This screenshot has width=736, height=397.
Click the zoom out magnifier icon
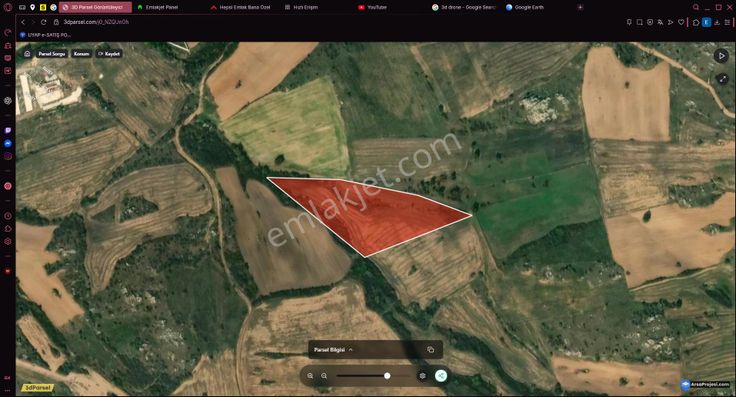coord(324,376)
